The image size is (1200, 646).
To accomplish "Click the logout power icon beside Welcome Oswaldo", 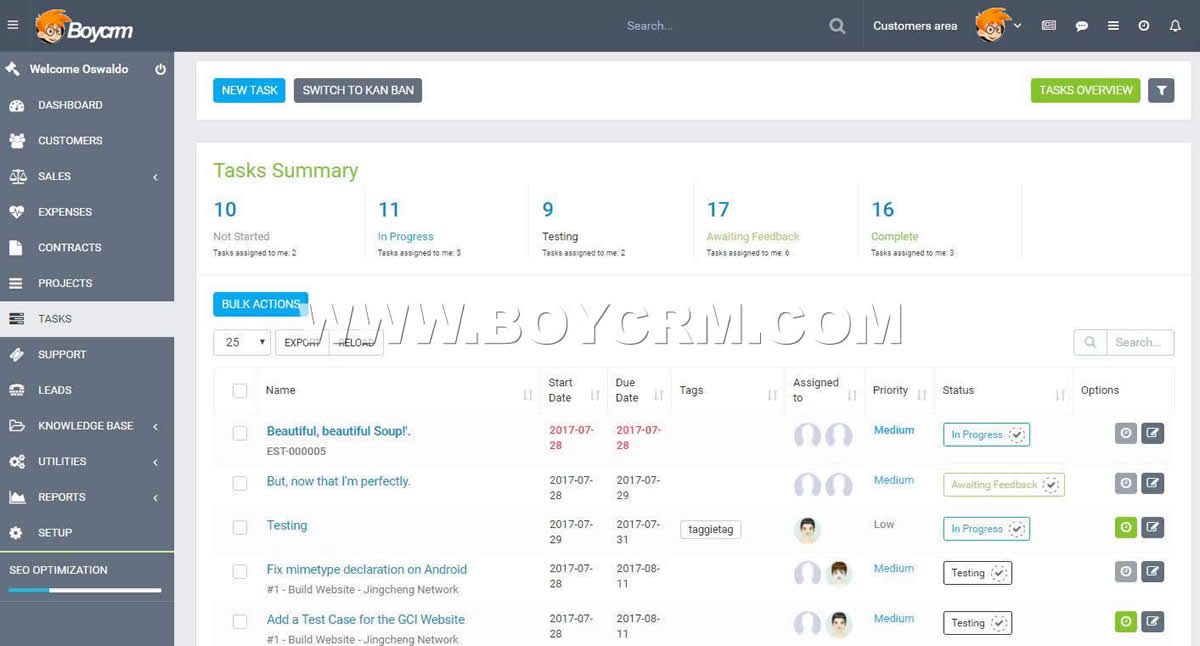I will coord(160,69).
